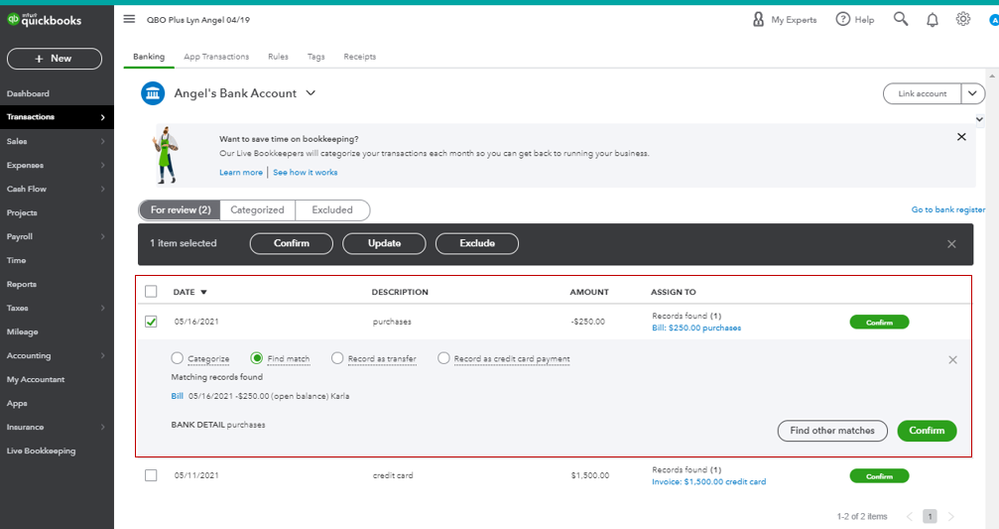Go to next page arrow
The width and height of the screenshot is (999, 529).
point(951,516)
